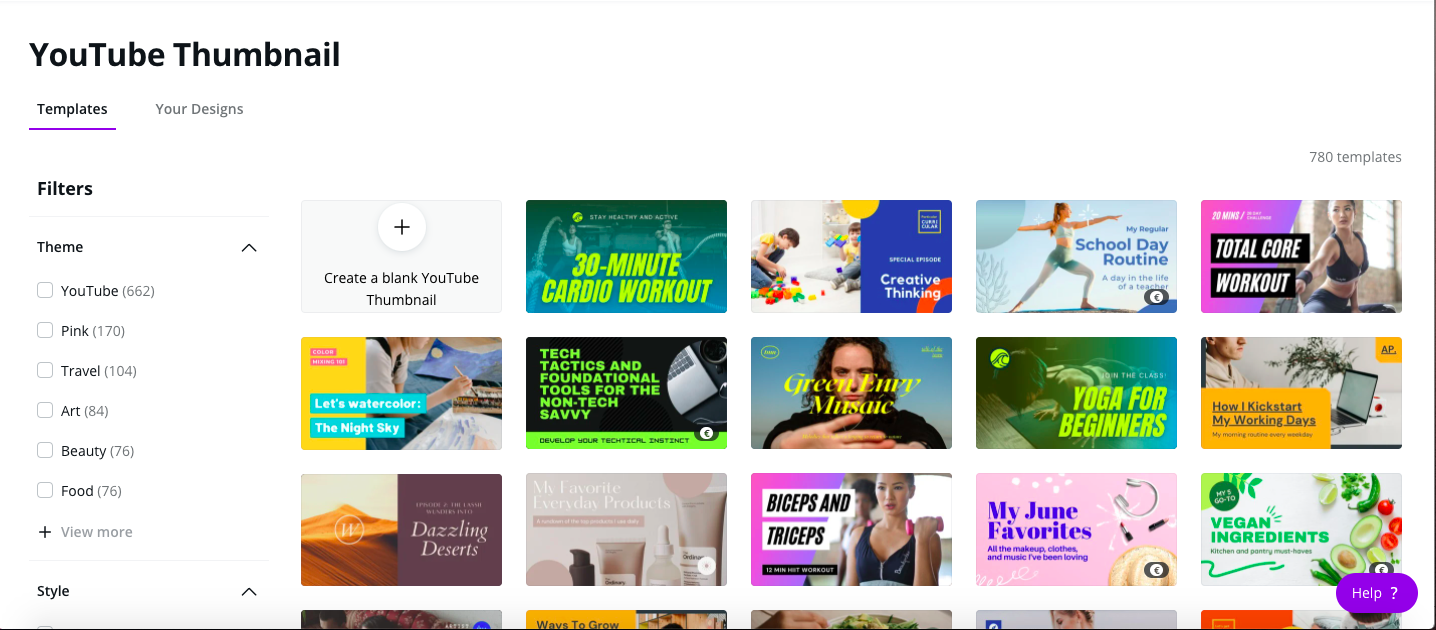Image resolution: width=1436 pixels, height=630 pixels.
Task: Enable the Food theme filter
Action: click(x=45, y=491)
